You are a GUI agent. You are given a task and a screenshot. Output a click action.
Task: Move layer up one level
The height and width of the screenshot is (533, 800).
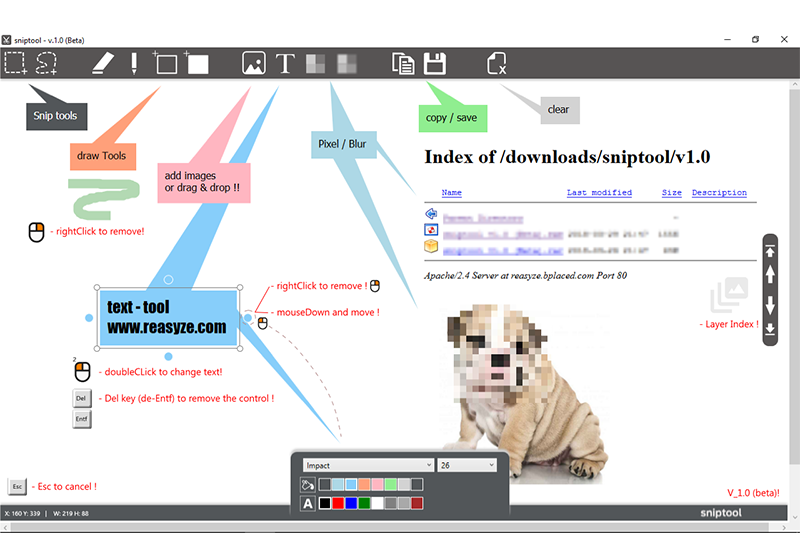(x=770, y=274)
